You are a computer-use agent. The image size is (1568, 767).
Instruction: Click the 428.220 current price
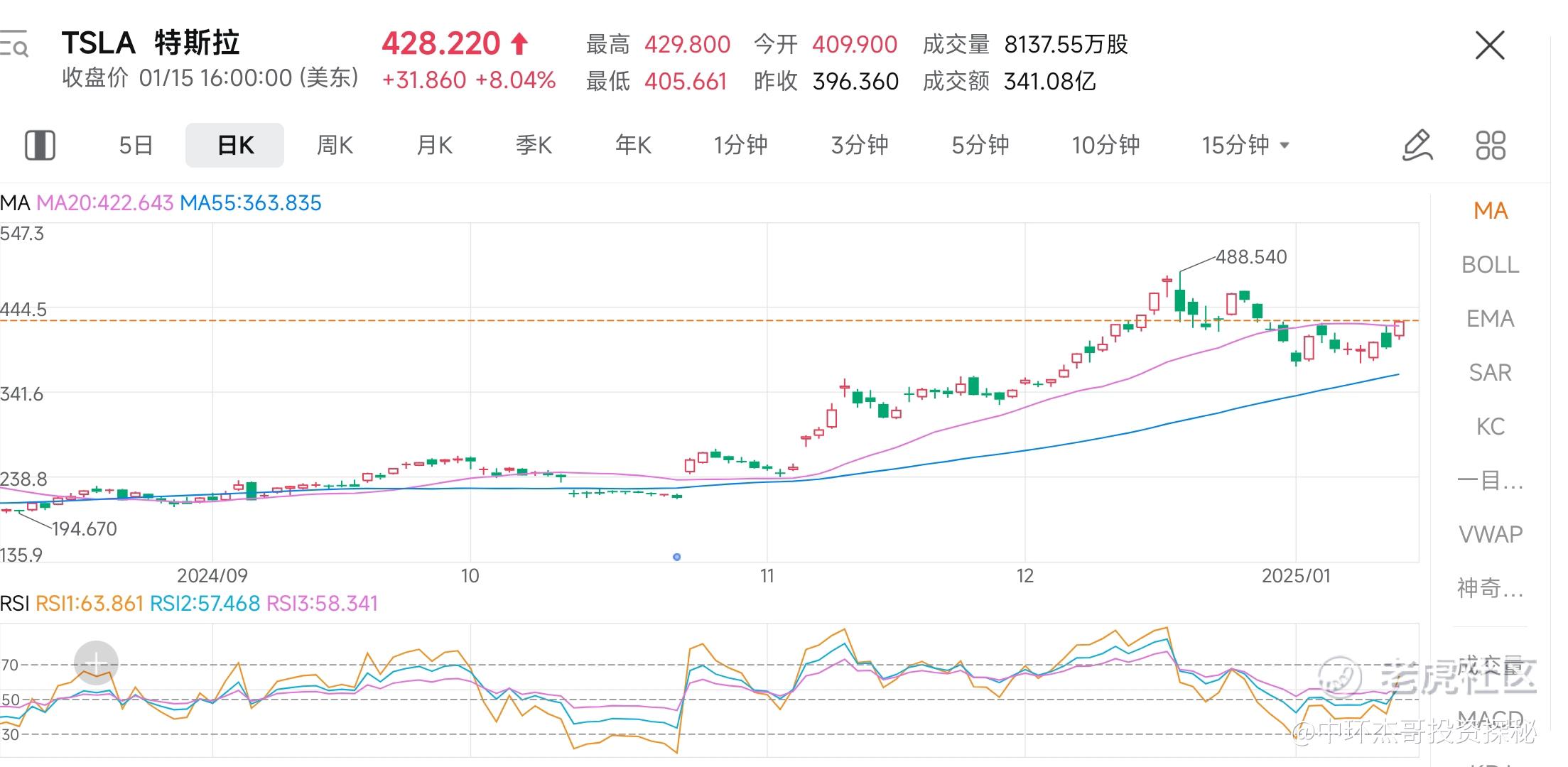pyautogui.click(x=441, y=43)
